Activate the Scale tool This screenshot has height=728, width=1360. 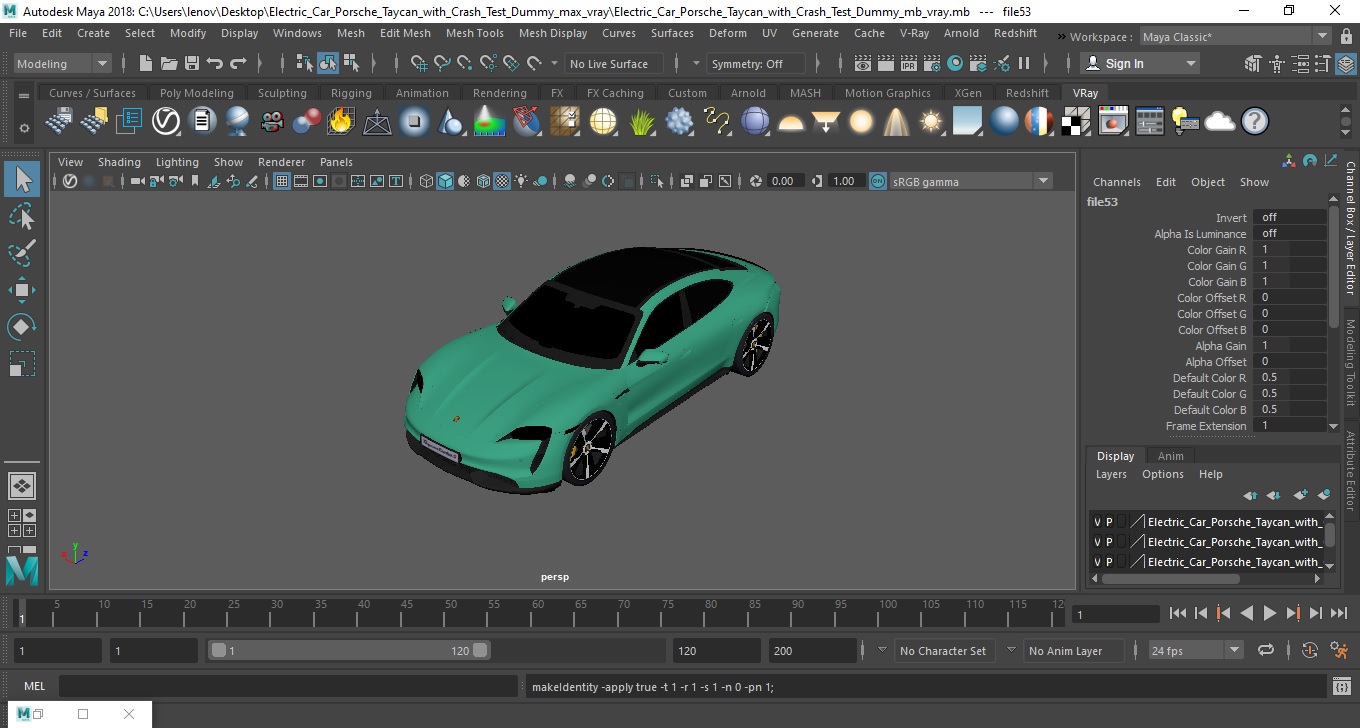tap(22, 363)
